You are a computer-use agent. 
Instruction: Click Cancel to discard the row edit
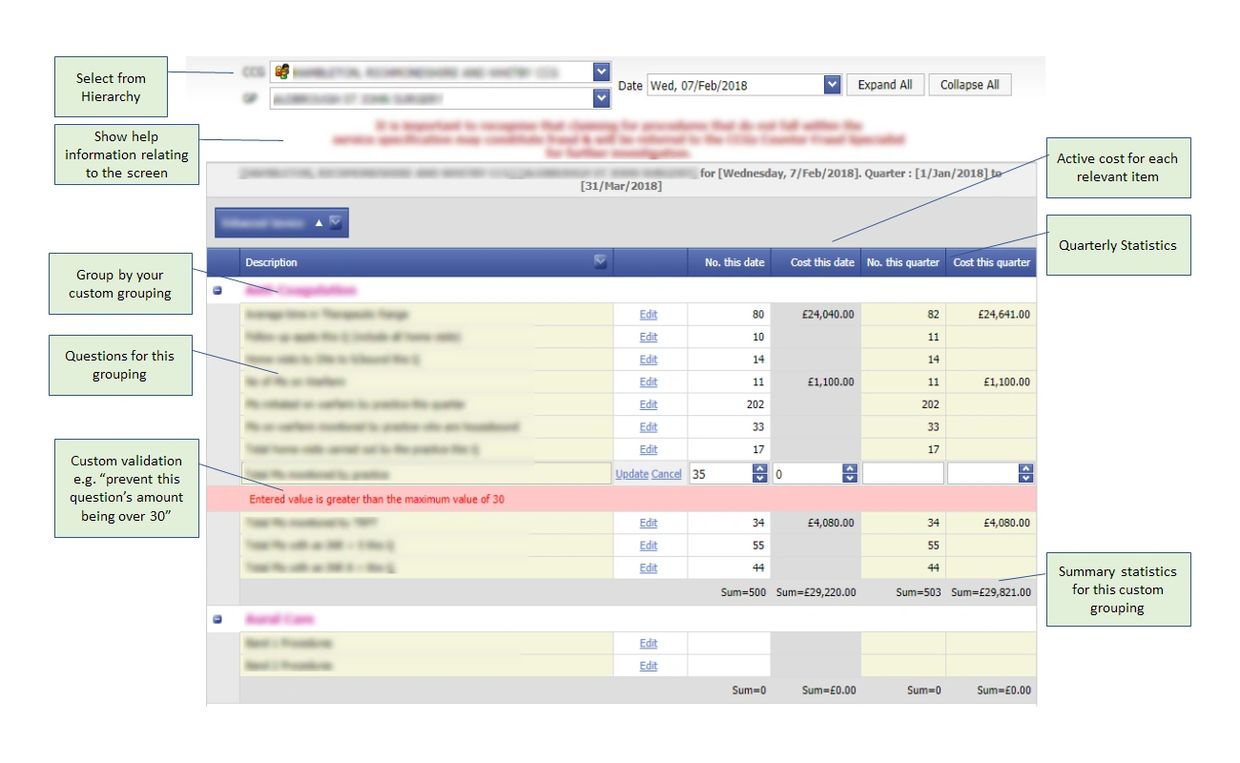665,473
